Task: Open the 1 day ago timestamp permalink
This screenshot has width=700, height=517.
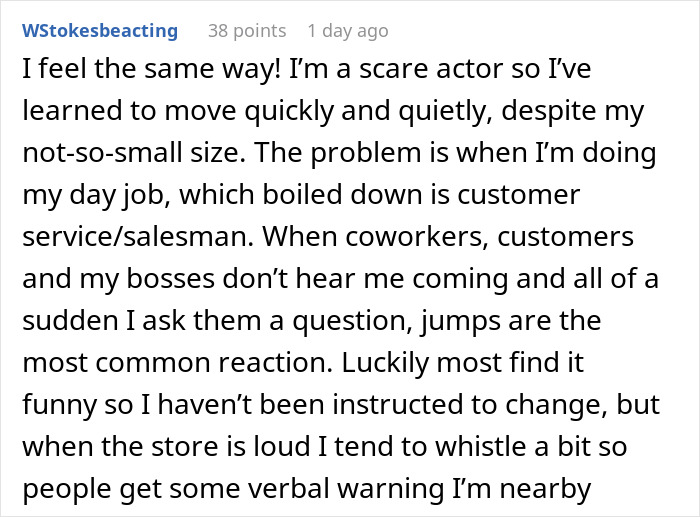Action: [x=348, y=31]
